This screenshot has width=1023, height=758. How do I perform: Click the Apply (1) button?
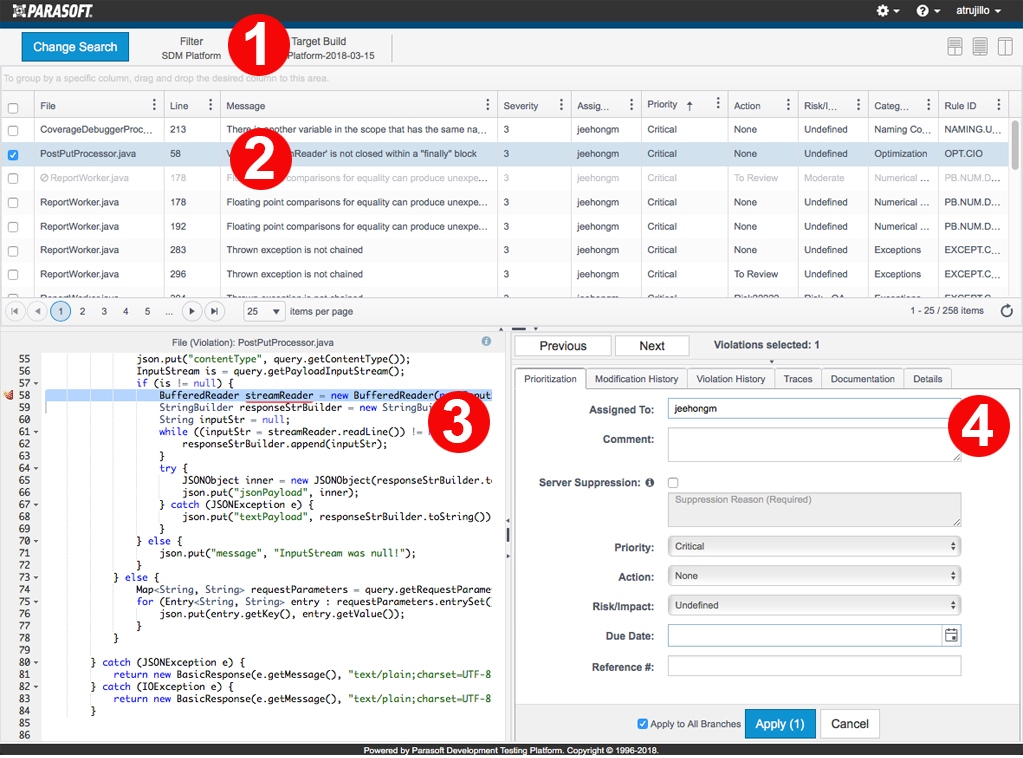tap(780, 723)
